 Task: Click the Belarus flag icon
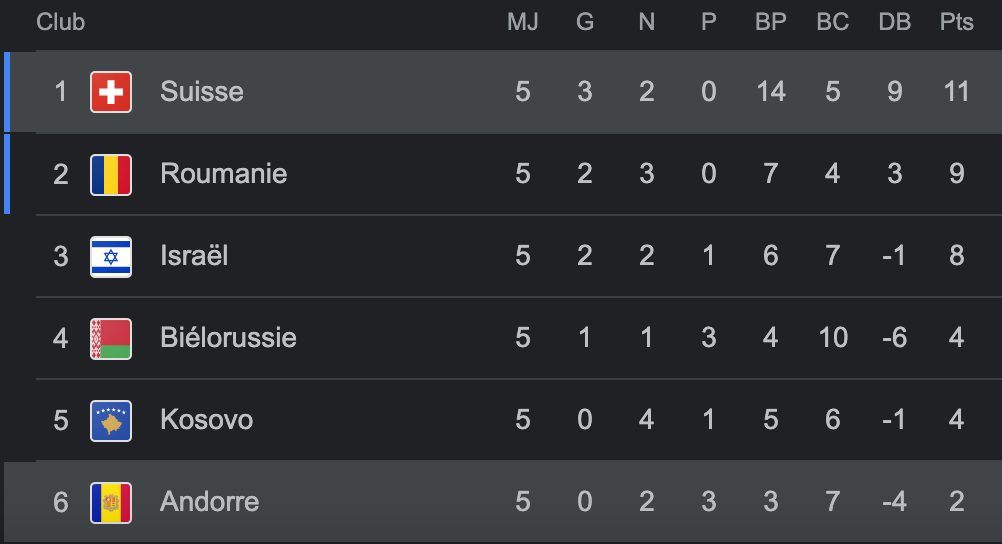coord(110,338)
